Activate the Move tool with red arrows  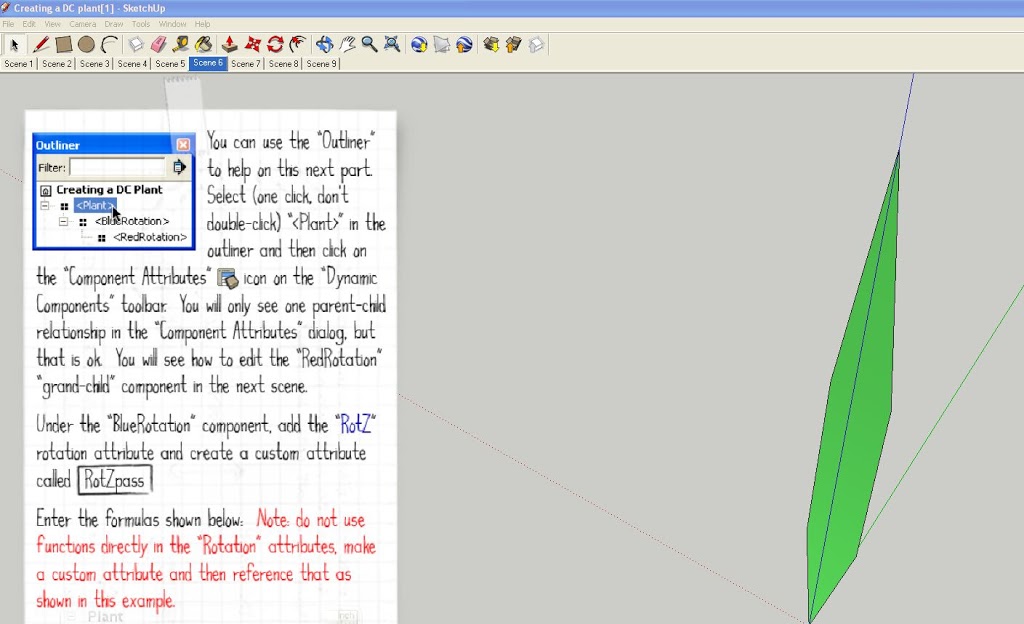[253, 44]
